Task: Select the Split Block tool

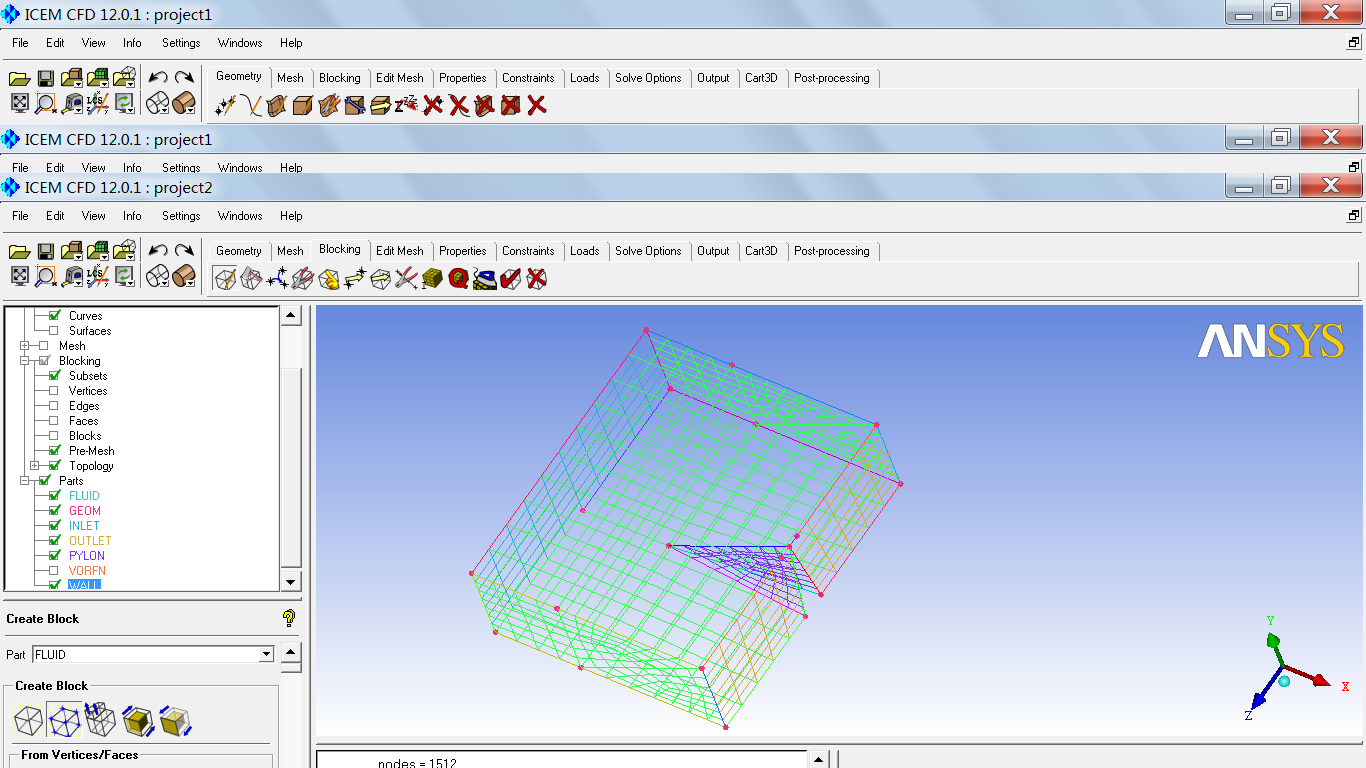Action: pyautogui.click(x=251, y=279)
